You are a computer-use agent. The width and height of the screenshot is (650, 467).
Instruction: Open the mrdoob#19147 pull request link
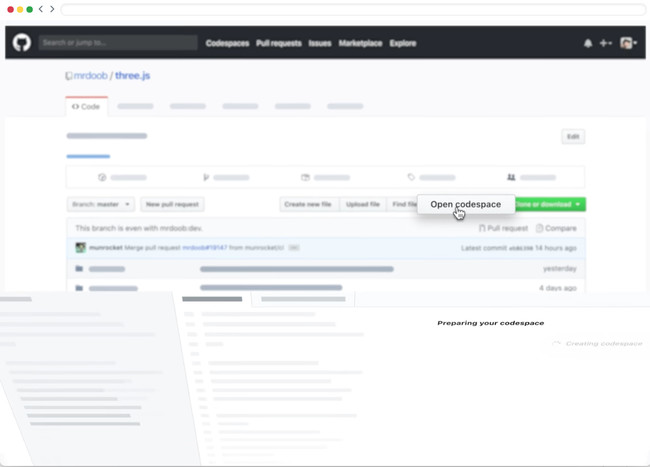tap(204, 247)
